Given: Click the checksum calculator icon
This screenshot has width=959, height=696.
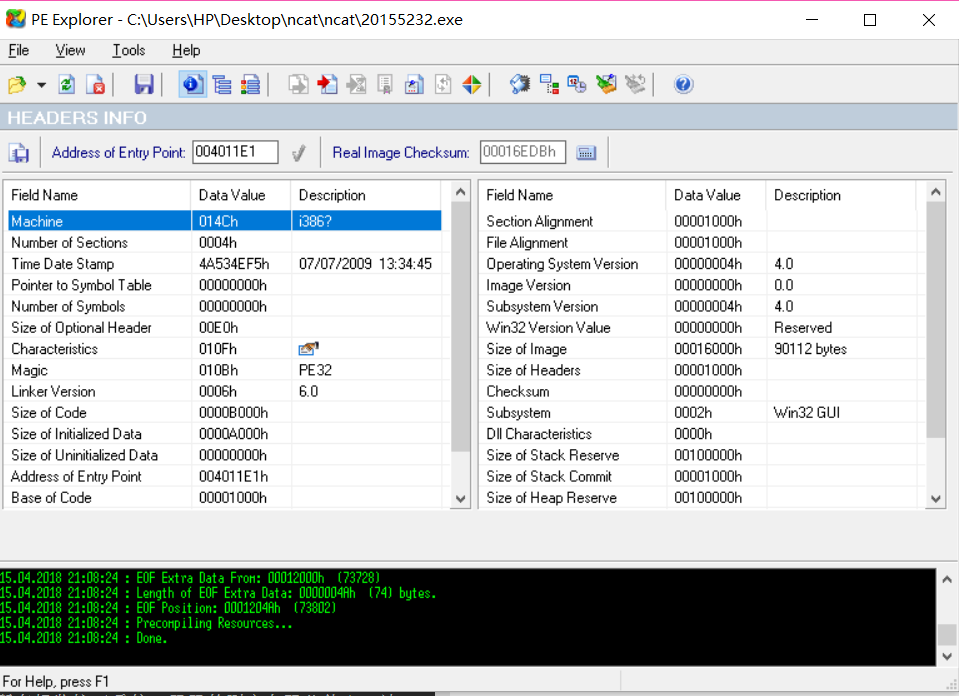Looking at the screenshot, I should (586, 153).
